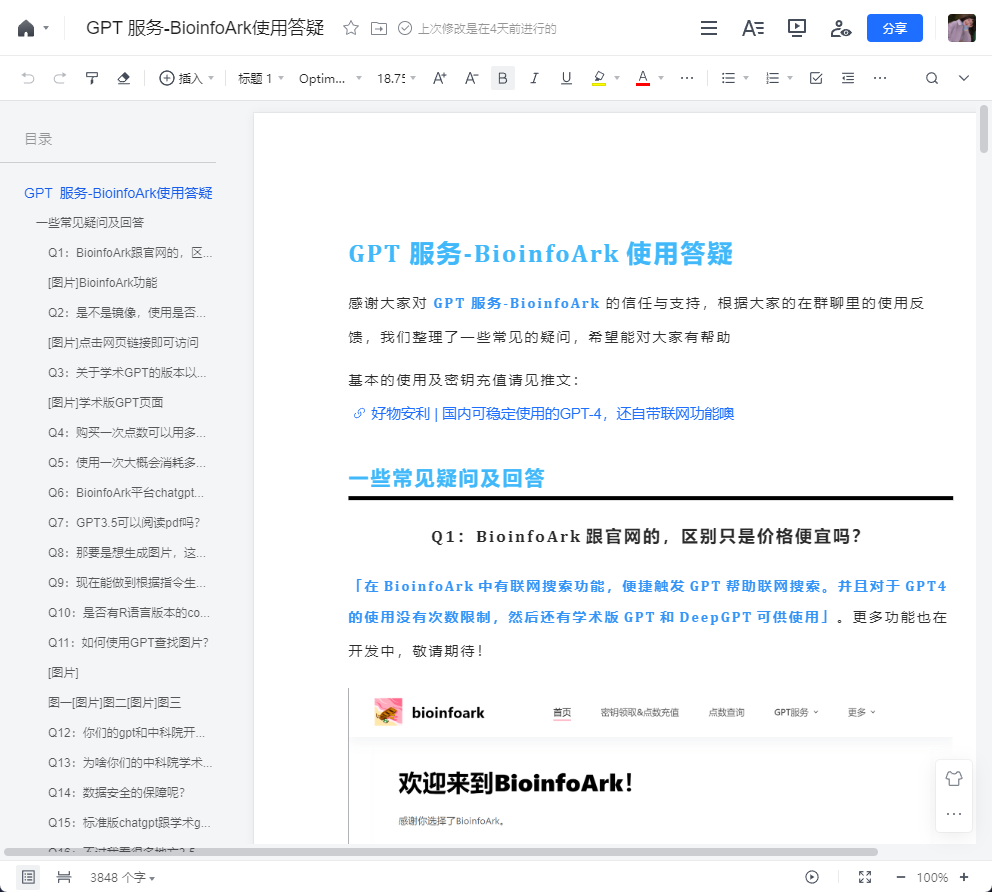This screenshot has width=992, height=892.
Task: Click the indent alignment icon in toolbar
Action: [848, 78]
